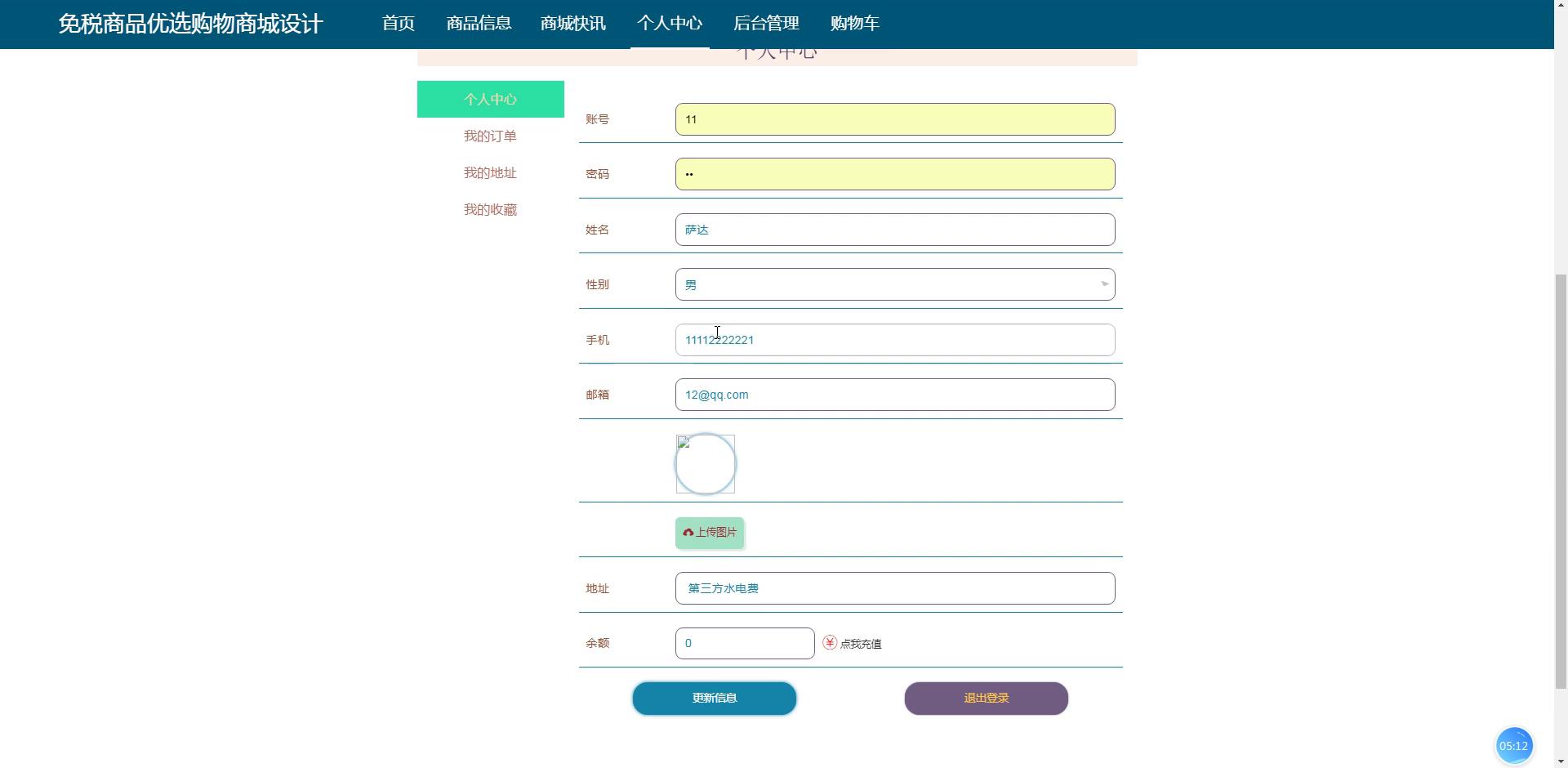Open 首页 in the navigation bar
This screenshot has width=1568, height=768.
pos(399,24)
